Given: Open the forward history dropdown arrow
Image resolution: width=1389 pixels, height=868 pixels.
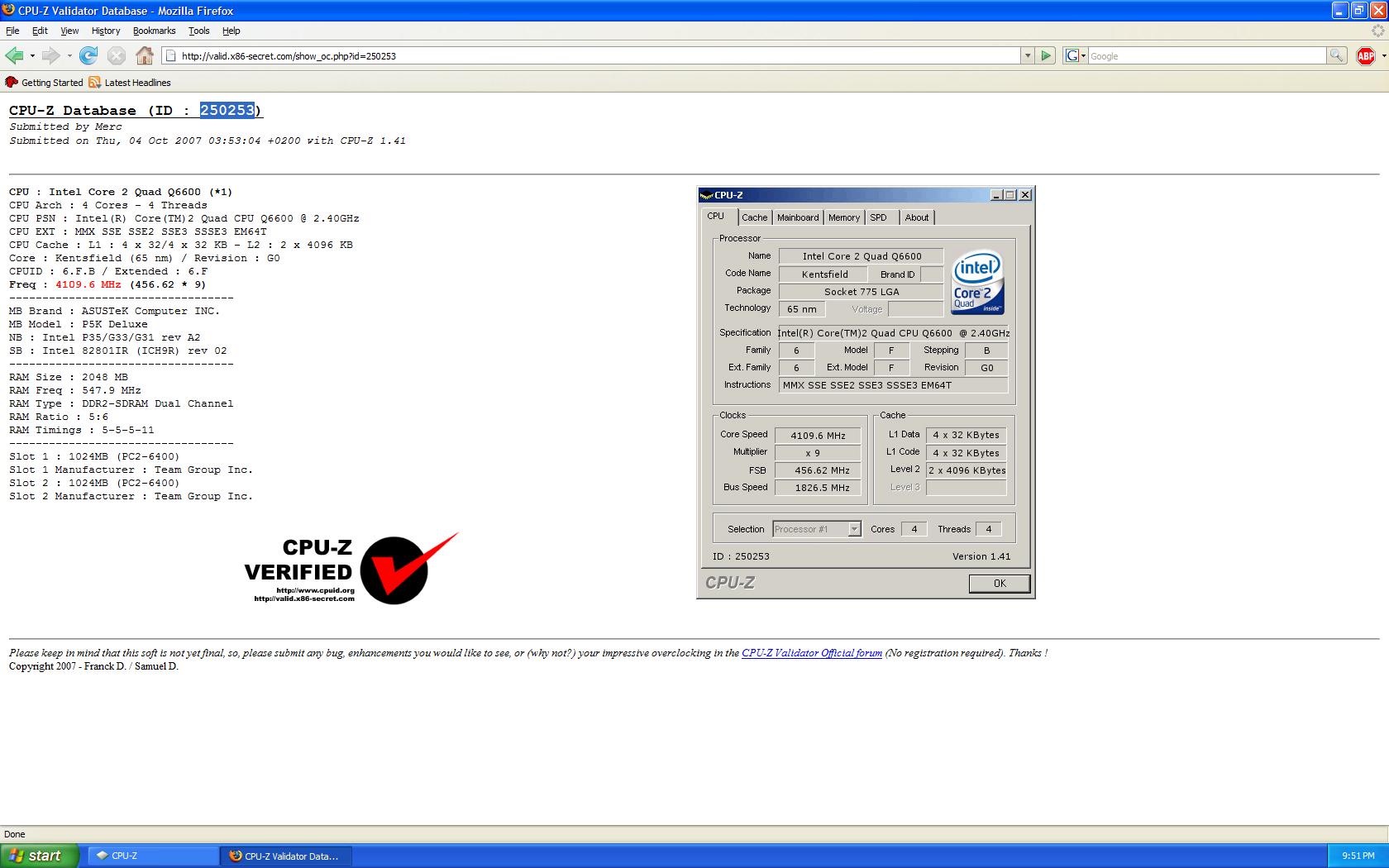Looking at the screenshot, I should [x=69, y=56].
